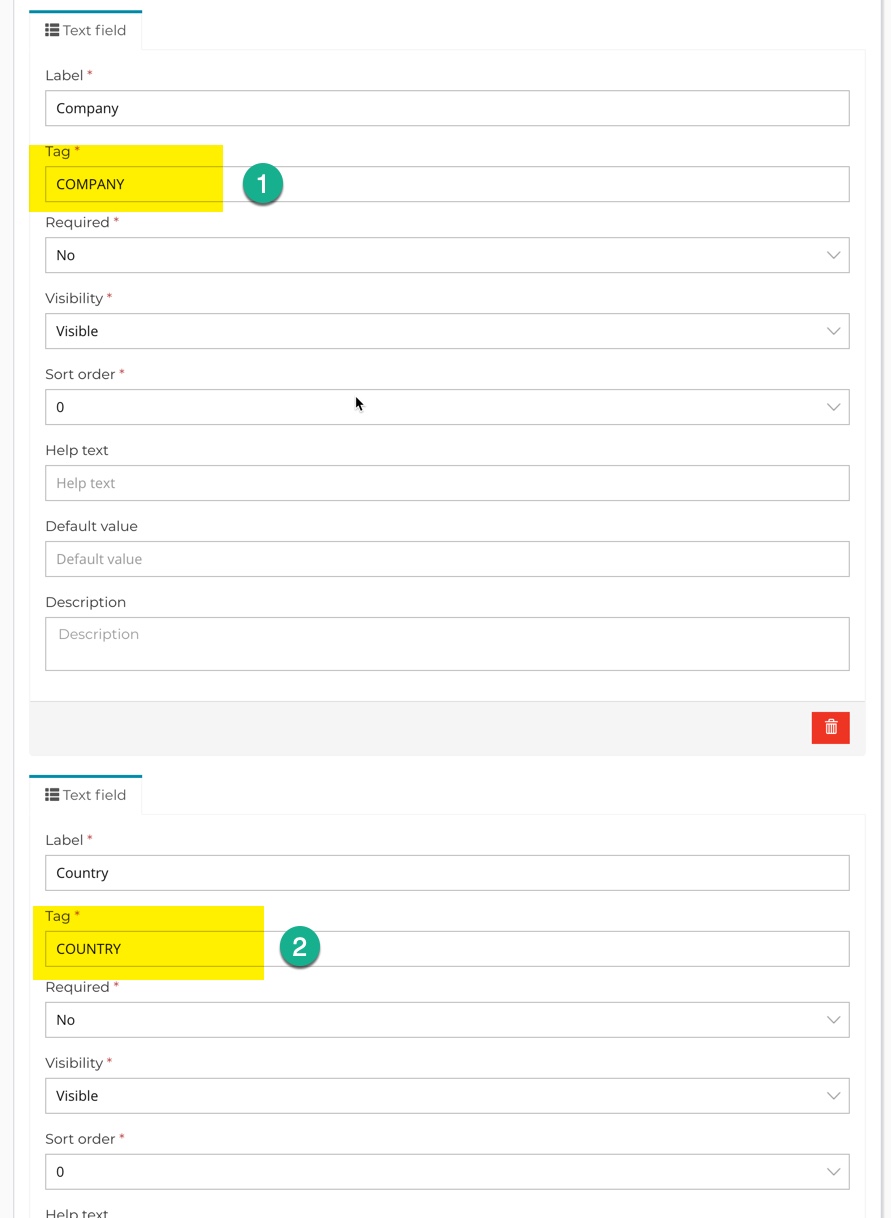891x1218 pixels.
Task: Click into the Default value input
Action: point(447,559)
